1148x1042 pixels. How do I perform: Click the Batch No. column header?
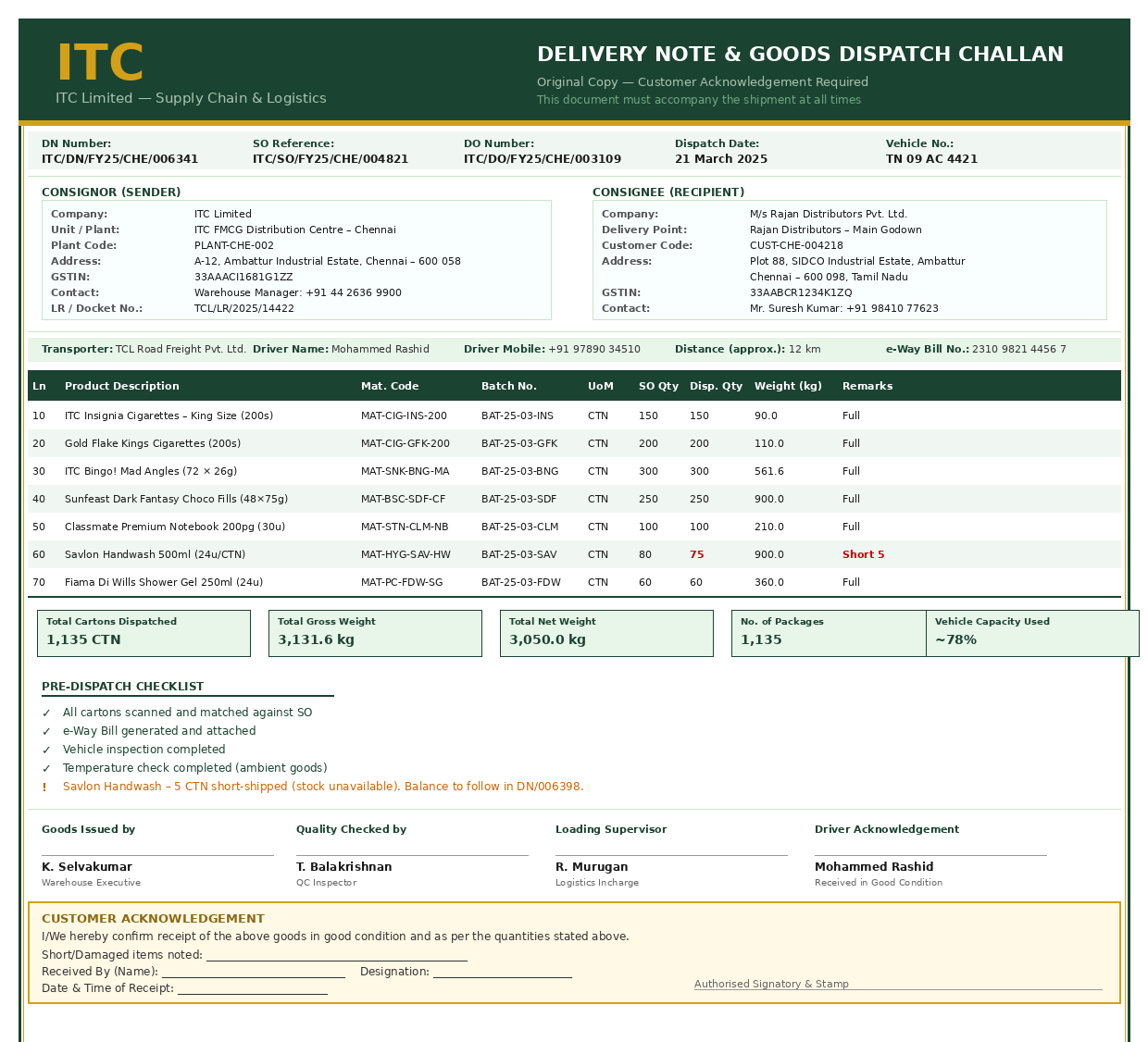click(509, 386)
